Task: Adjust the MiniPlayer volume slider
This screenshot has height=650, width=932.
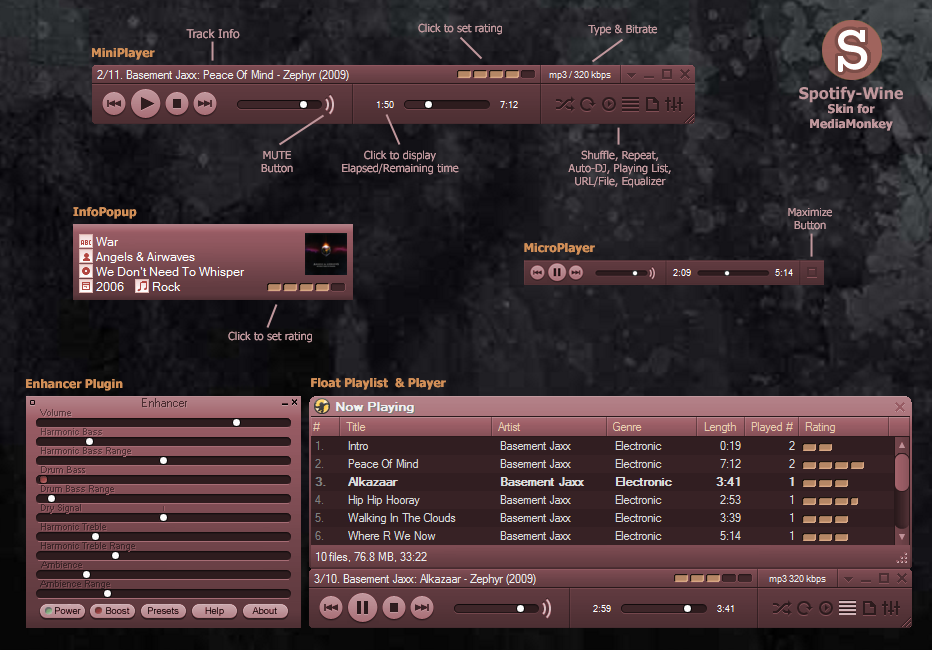Action: point(279,105)
